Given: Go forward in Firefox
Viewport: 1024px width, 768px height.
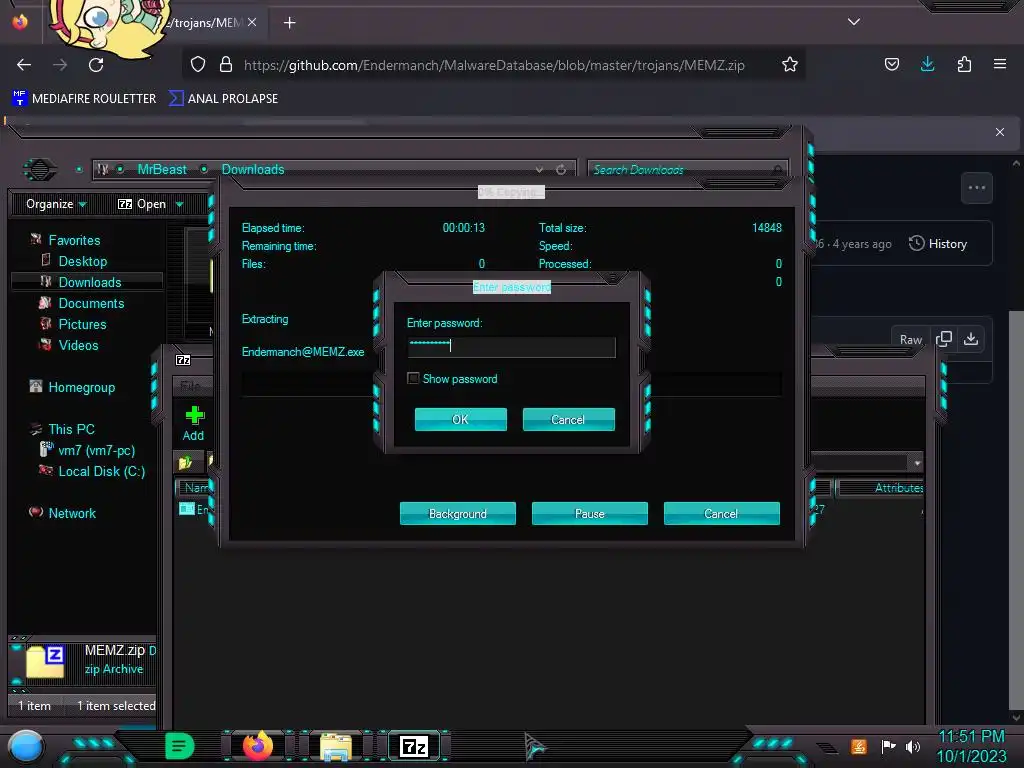Looking at the screenshot, I should pos(60,65).
